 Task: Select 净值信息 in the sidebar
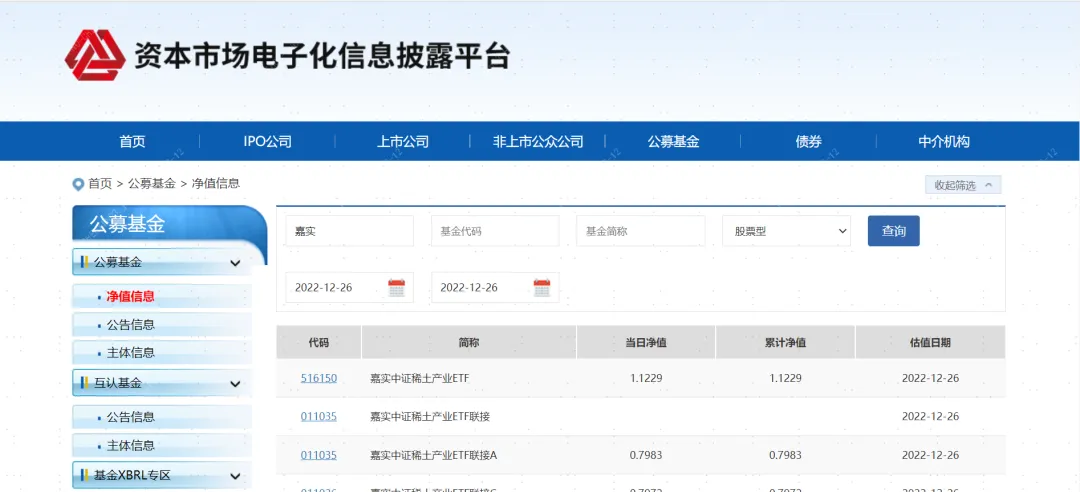coord(130,296)
